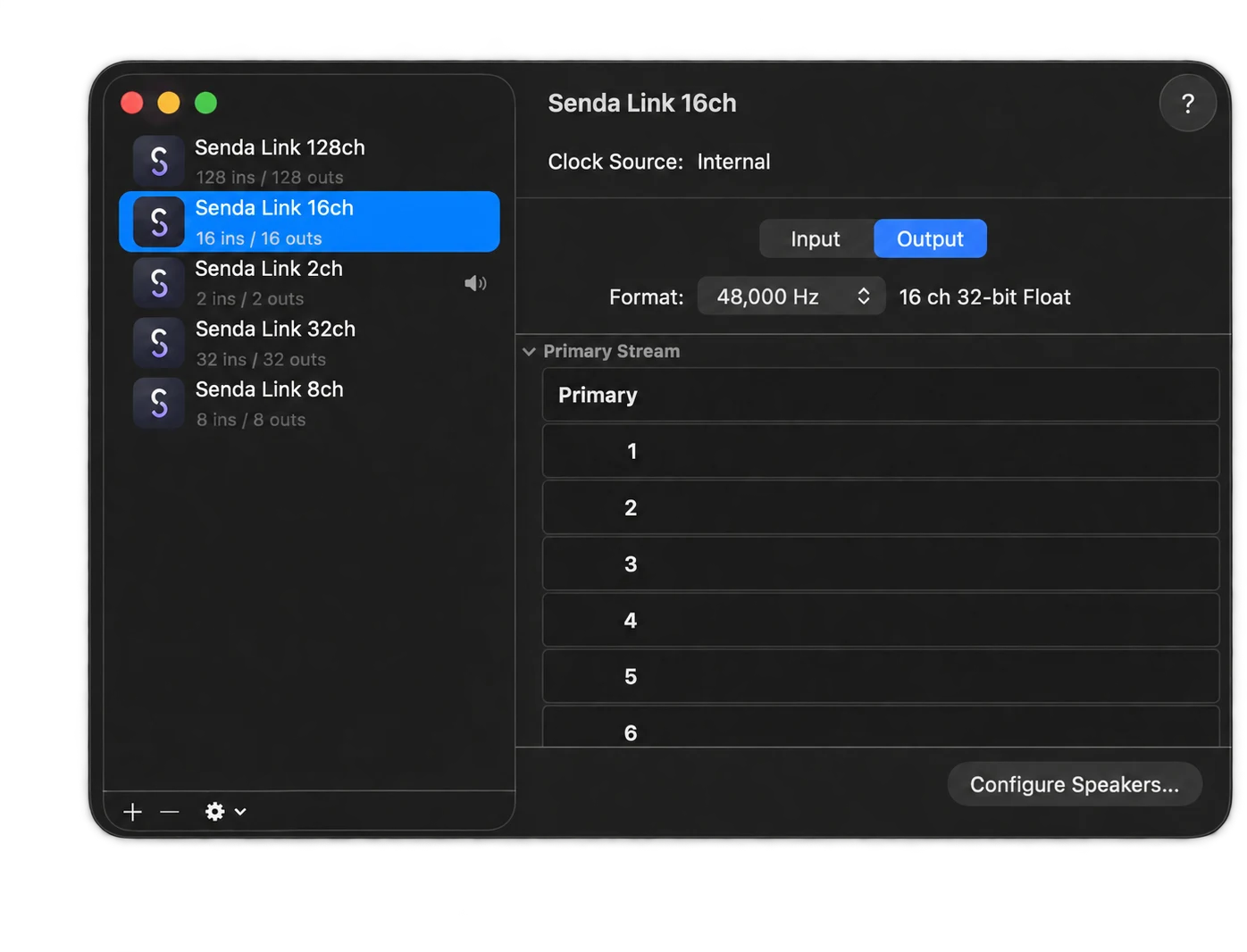Select channel 5 row

[881, 676]
